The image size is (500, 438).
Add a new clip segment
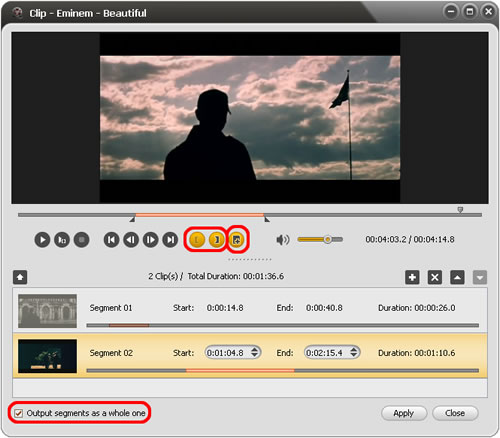point(412,277)
